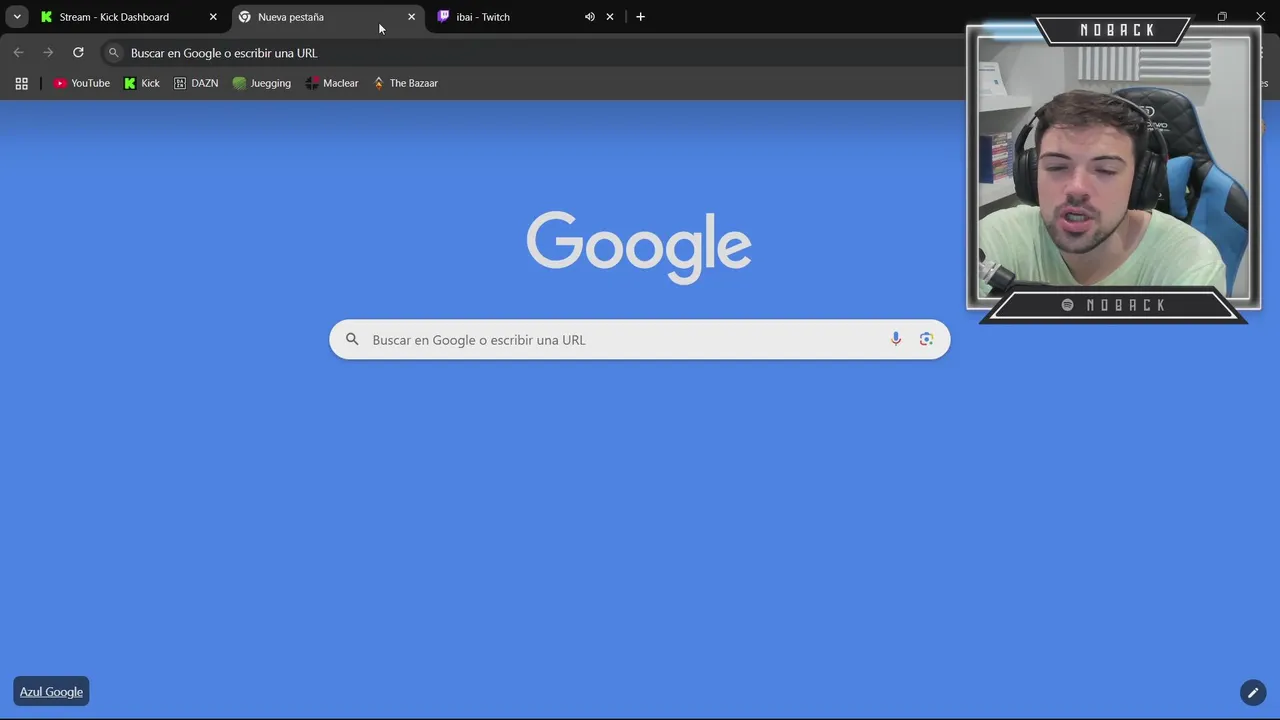The width and height of the screenshot is (1280, 720).
Task: Open the tab search dropdown arrow
Action: 17,17
